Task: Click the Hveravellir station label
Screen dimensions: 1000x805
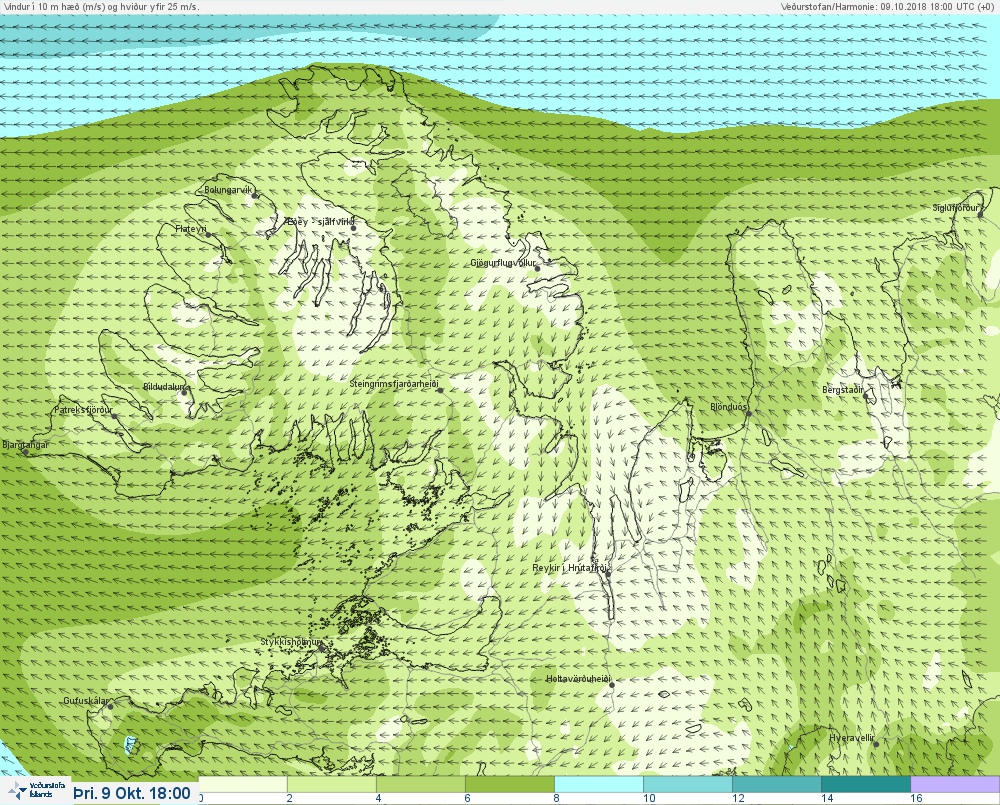Action: pyautogui.click(x=851, y=738)
